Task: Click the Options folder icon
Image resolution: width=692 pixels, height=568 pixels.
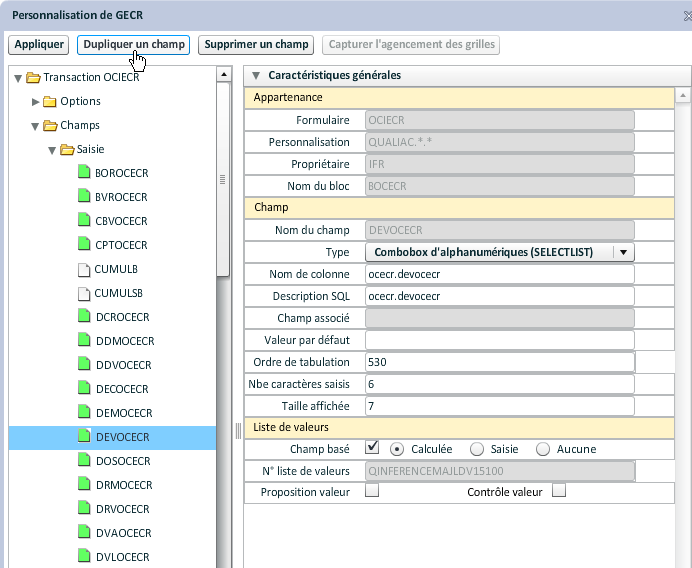Action: (50, 101)
